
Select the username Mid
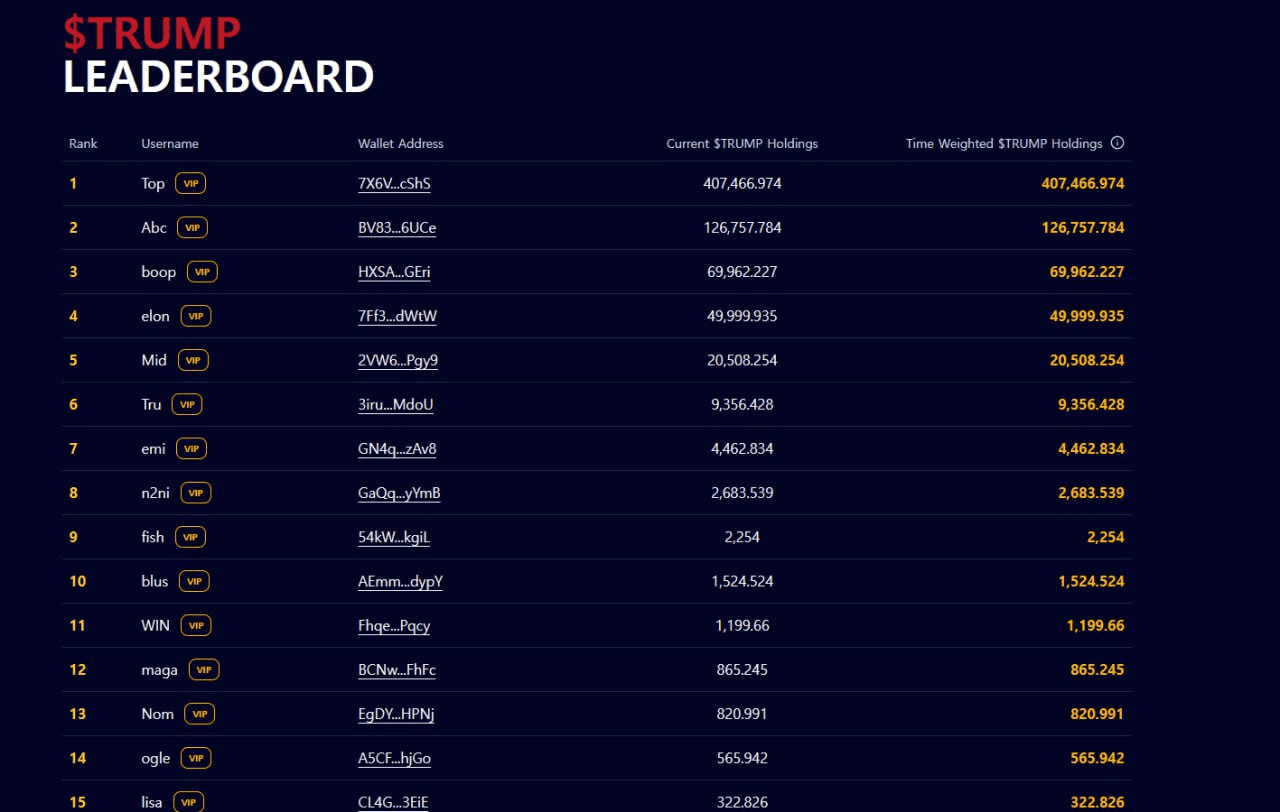point(154,360)
